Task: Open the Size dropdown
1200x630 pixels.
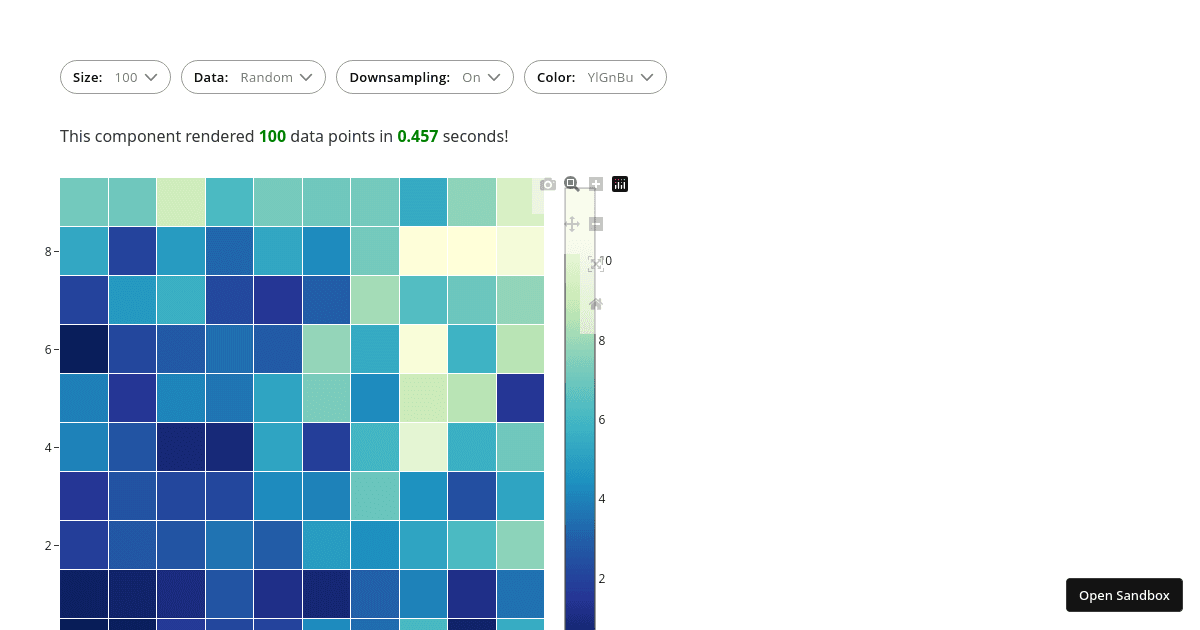Action: click(115, 77)
